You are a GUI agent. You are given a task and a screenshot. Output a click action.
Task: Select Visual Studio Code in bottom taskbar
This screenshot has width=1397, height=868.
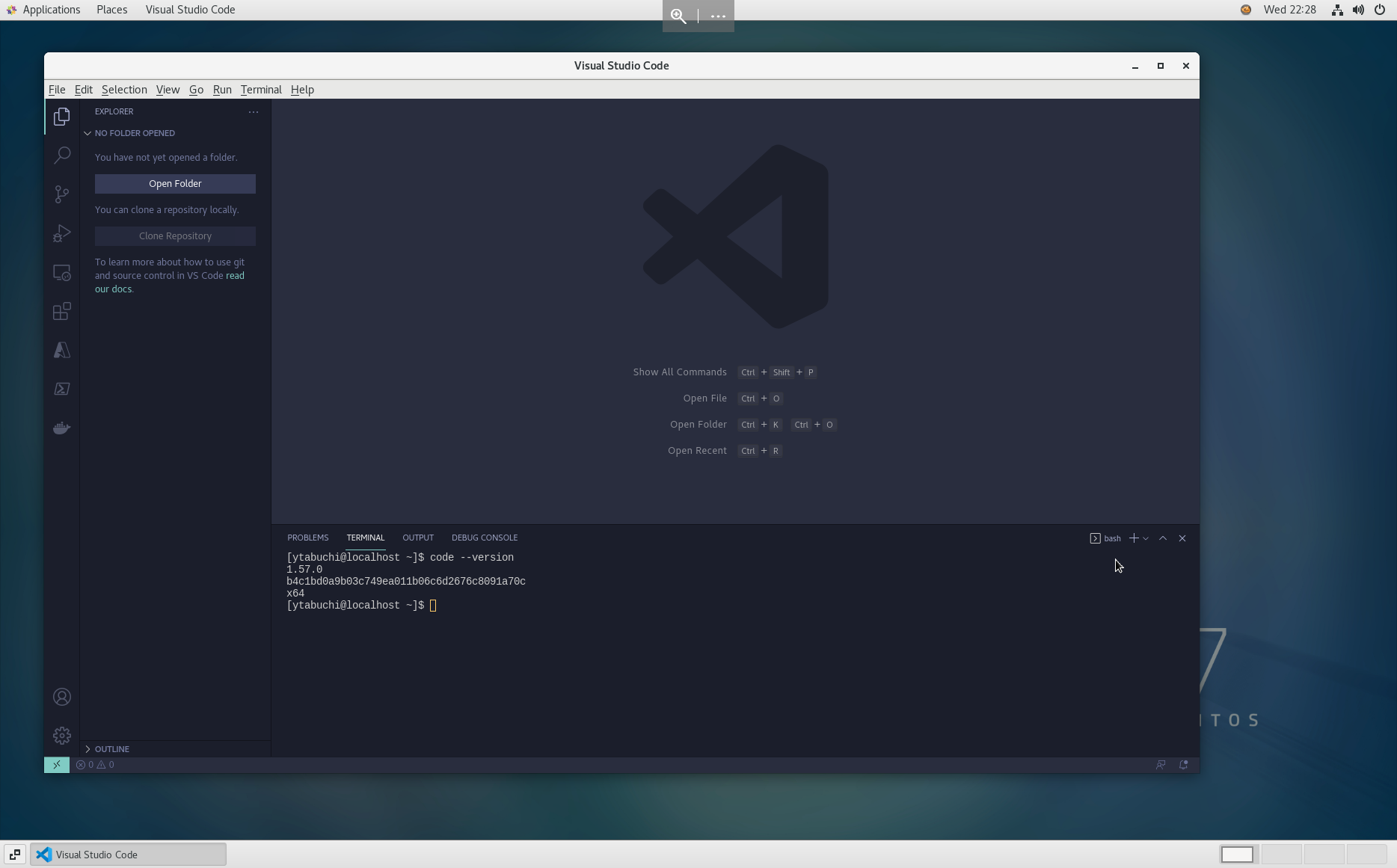[128, 855]
